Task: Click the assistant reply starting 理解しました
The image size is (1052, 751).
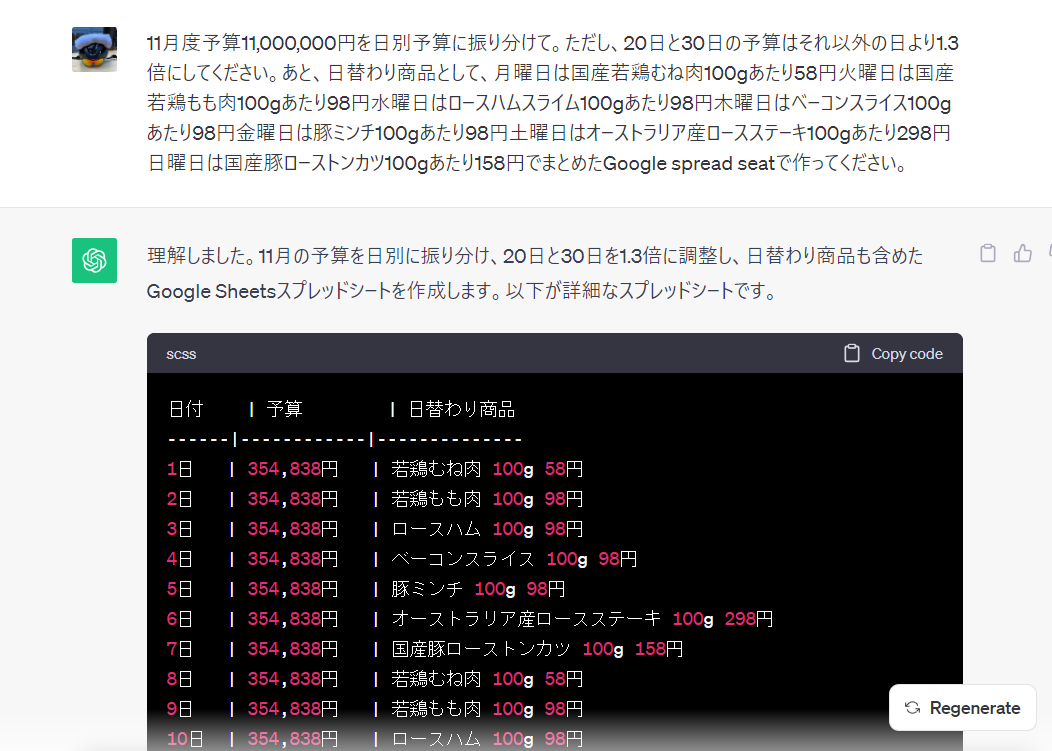Action: tap(535, 273)
